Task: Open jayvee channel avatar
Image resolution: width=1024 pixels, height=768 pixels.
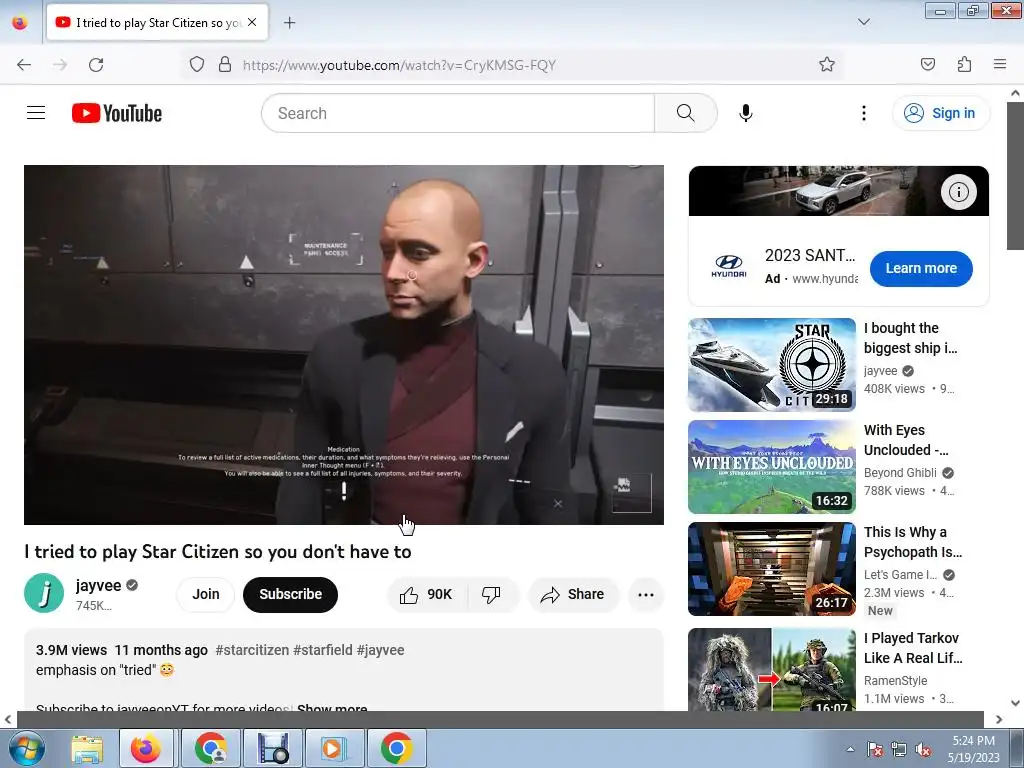Action: tap(44, 593)
